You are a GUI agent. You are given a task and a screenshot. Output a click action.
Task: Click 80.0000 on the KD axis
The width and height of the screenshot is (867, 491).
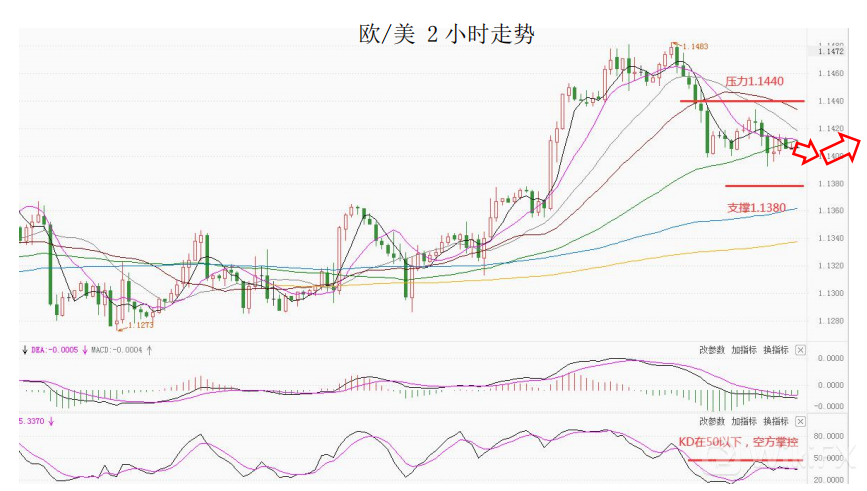(829, 436)
